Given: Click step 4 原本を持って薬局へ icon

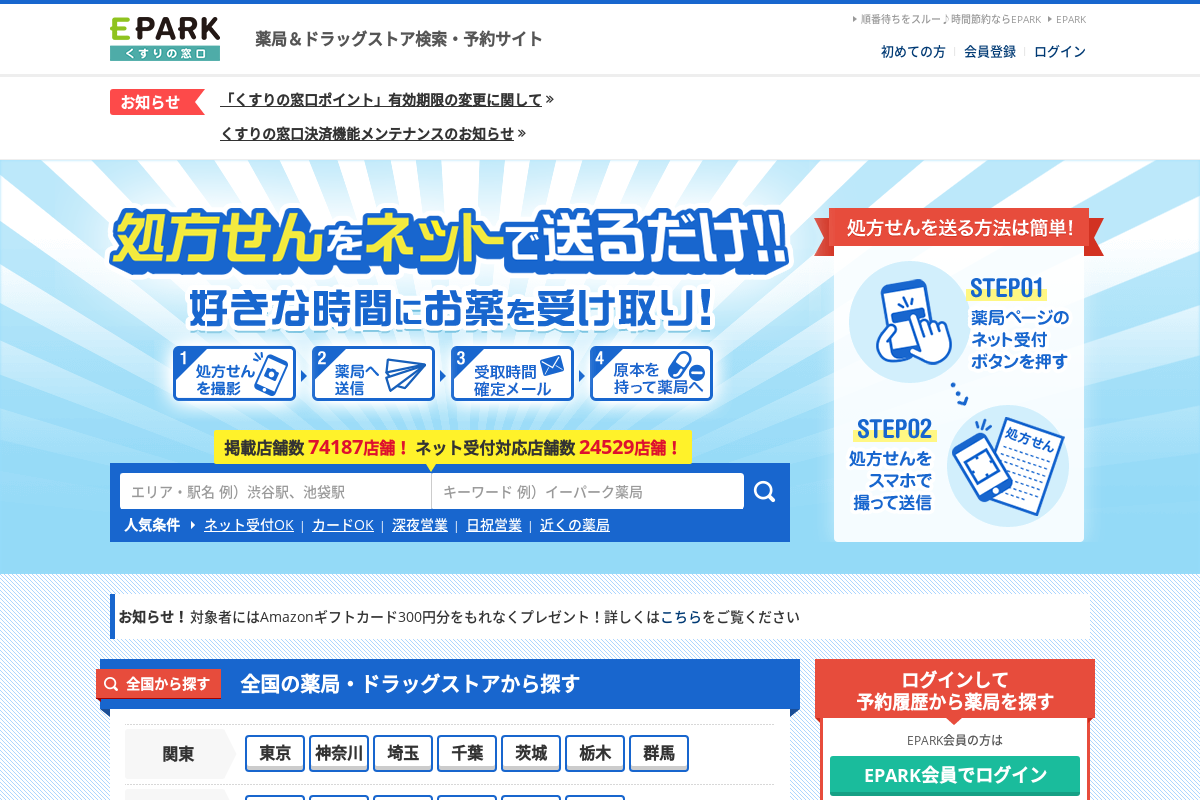Looking at the screenshot, I should click(651, 374).
